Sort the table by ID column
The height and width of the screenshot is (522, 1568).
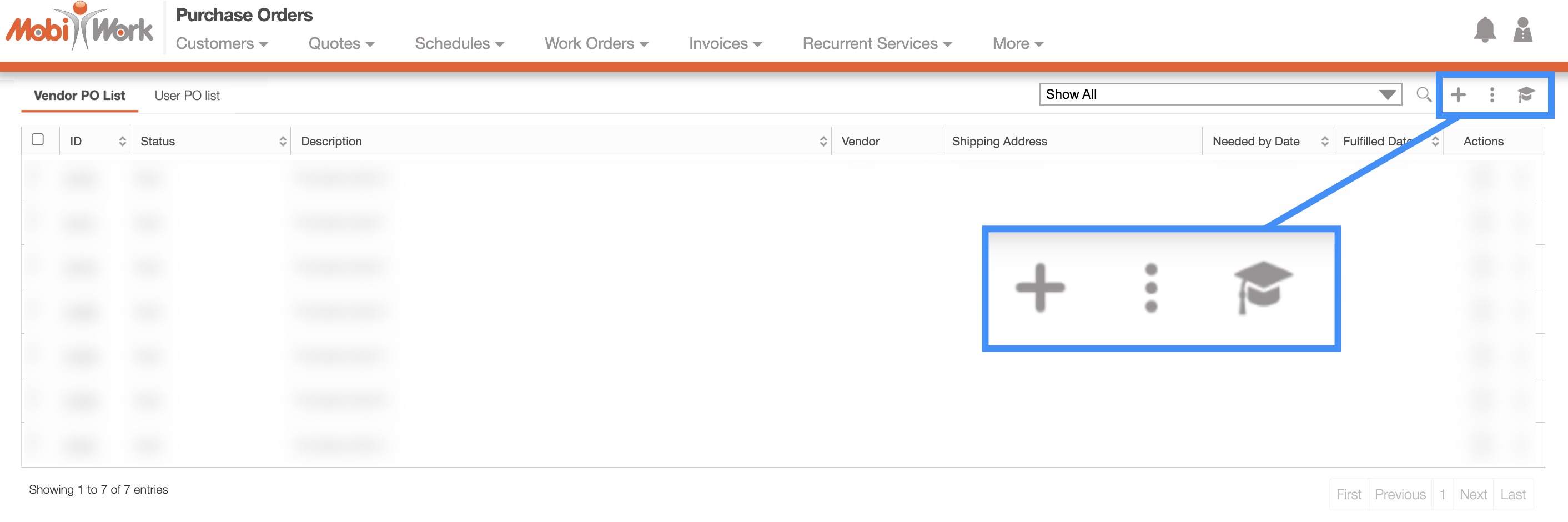tap(96, 141)
